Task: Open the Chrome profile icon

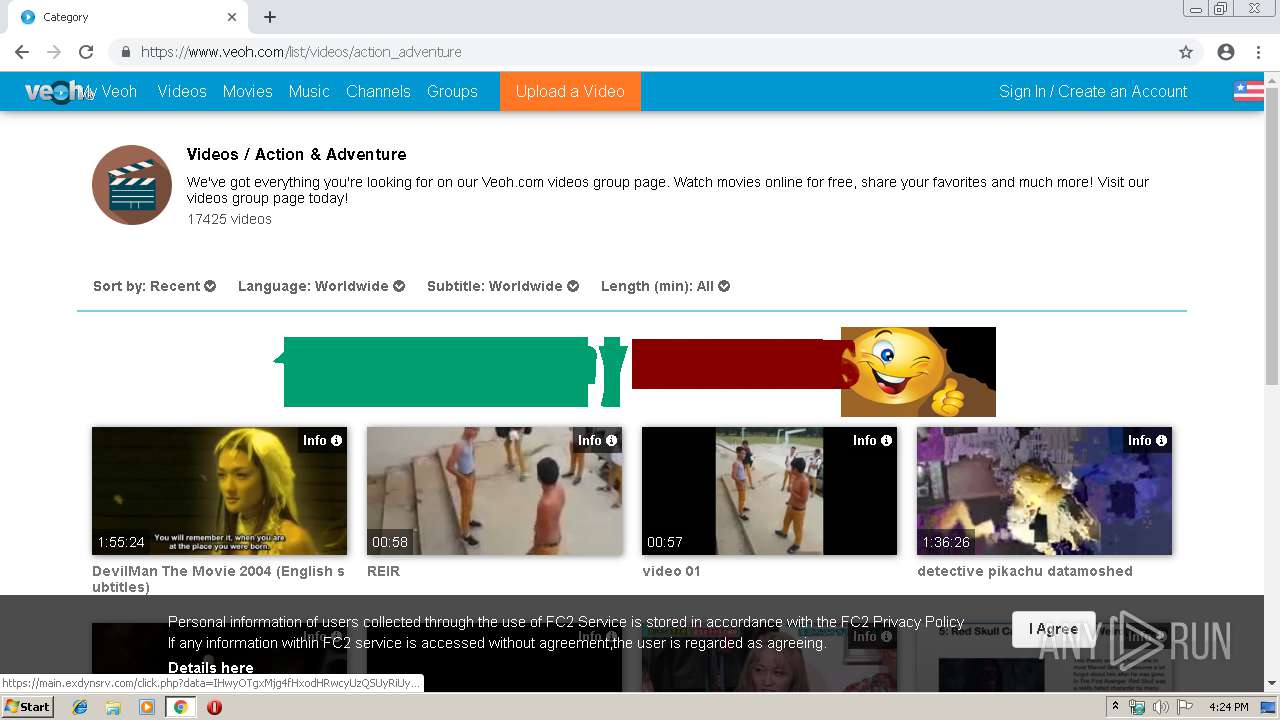Action: point(1226,52)
